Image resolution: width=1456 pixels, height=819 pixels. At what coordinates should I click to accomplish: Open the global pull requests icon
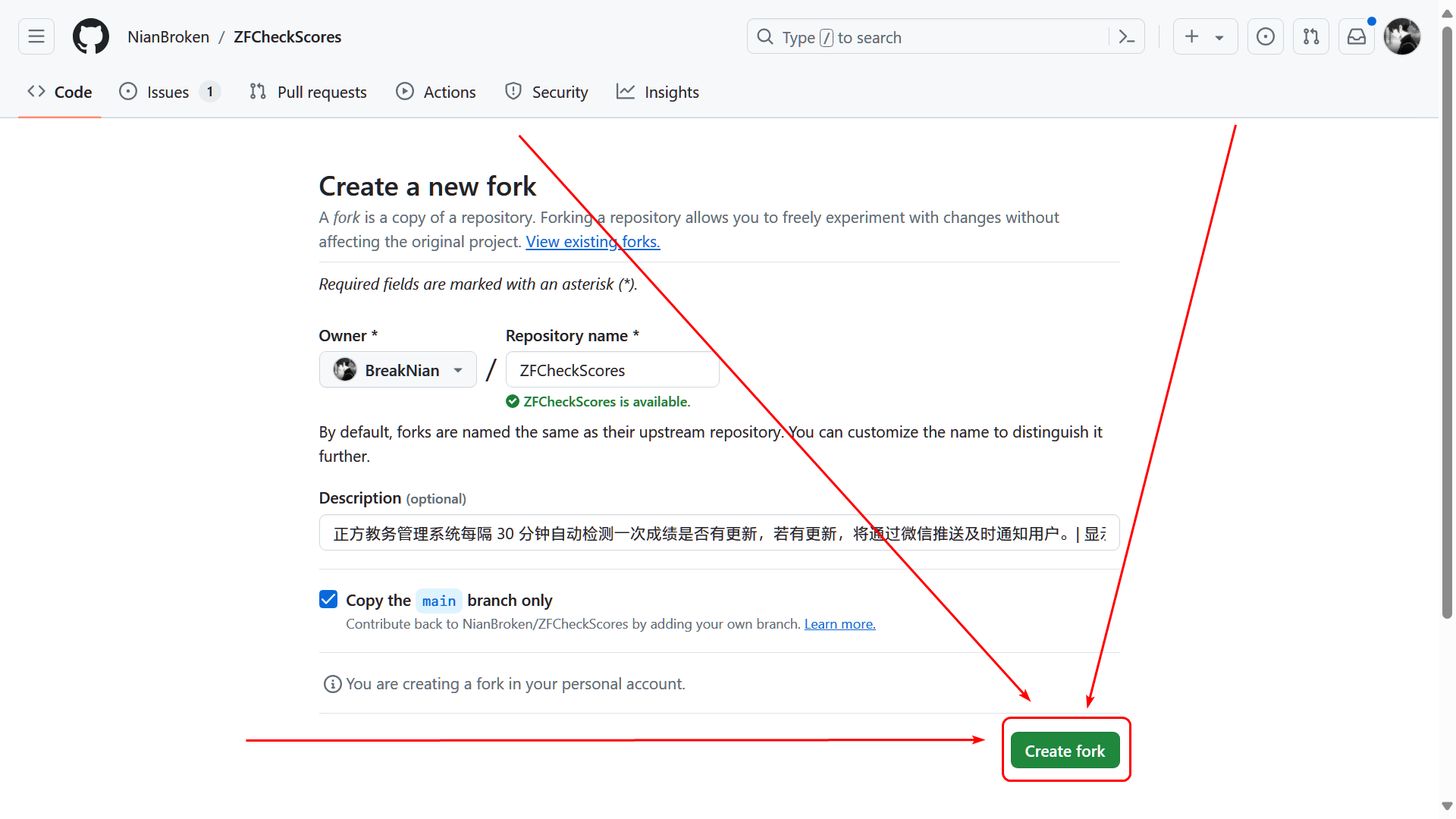[x=1310, y=36]
